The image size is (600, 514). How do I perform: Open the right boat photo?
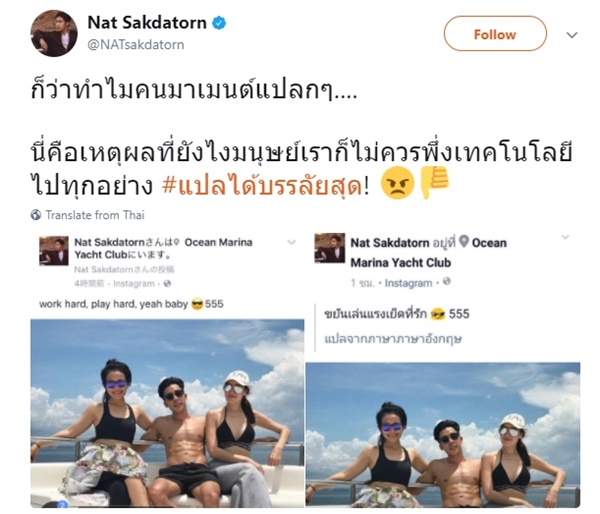click(443, 435)
